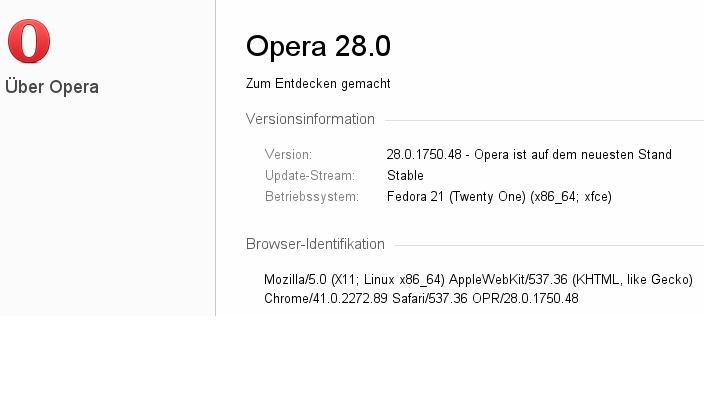Click the Chrome/41.0.2272.89 user agent line

421,299
